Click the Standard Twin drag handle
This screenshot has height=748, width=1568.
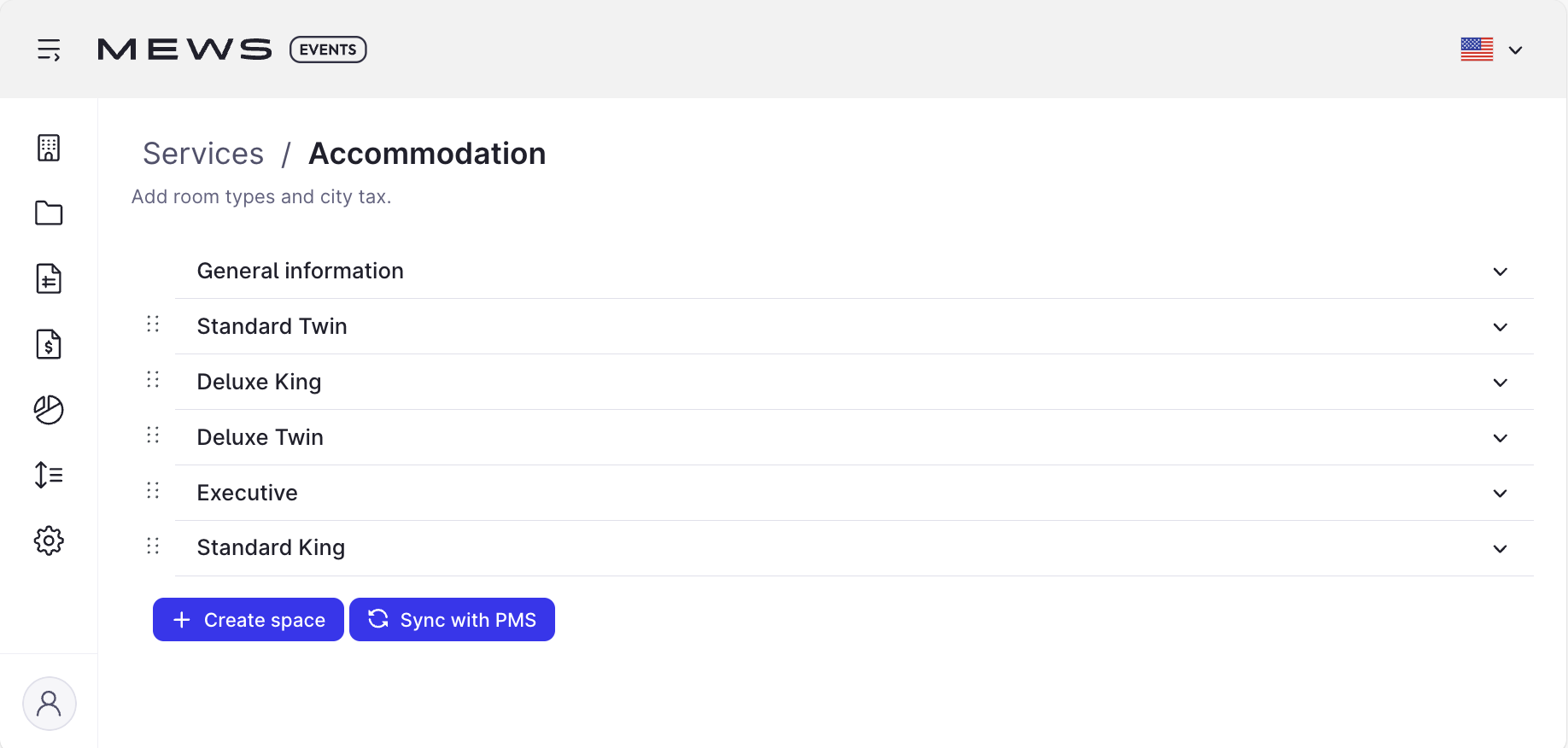point(153,324)
